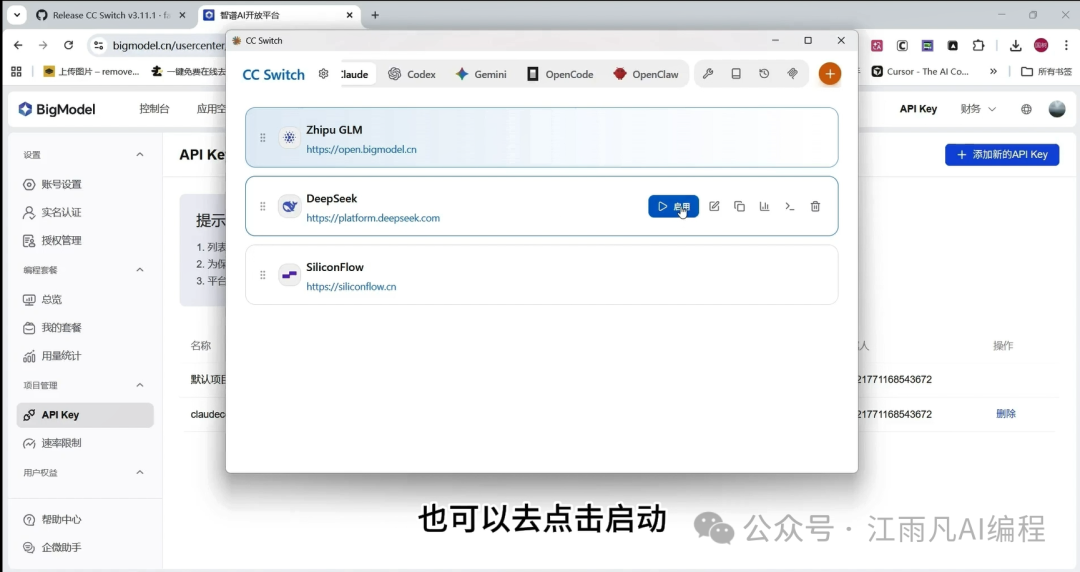Switch to the OpenClaw tab
1080x572 pixels.
tap(646, 74)
